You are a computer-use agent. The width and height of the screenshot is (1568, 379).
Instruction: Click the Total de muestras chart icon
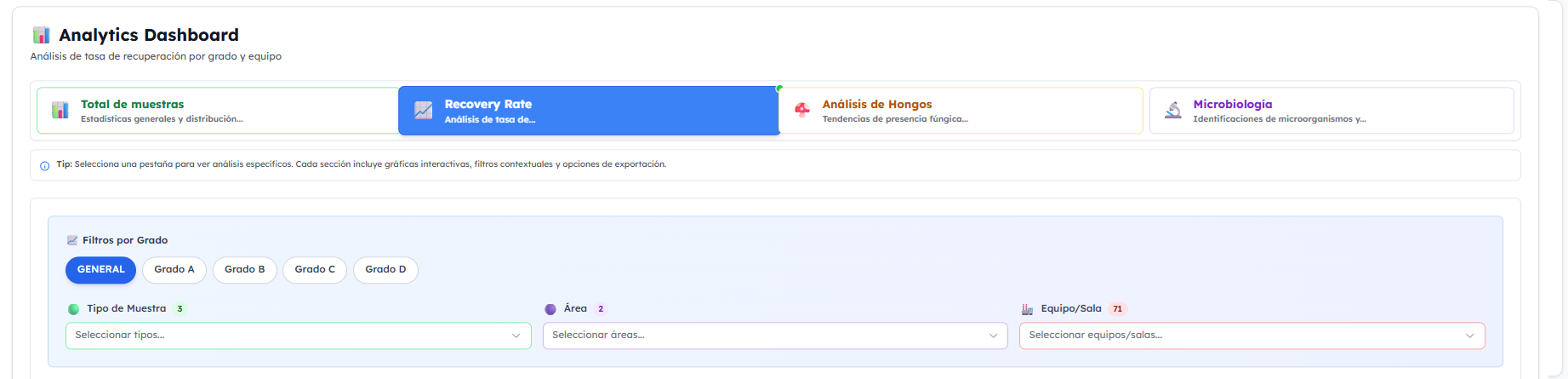60,111
